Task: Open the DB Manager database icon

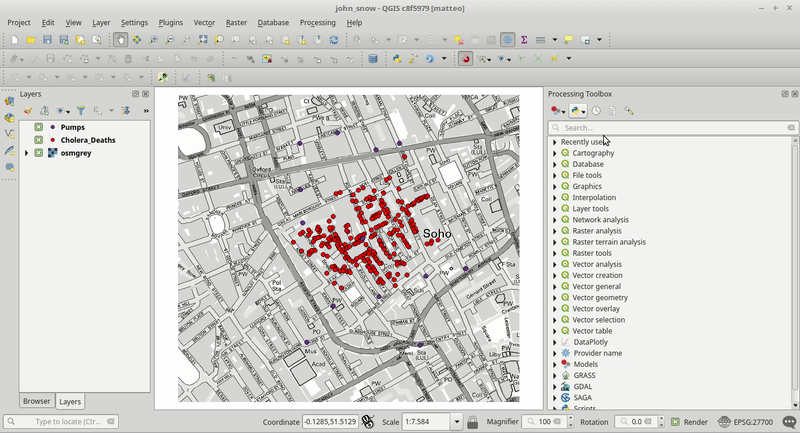Action: tap(373, 59)
